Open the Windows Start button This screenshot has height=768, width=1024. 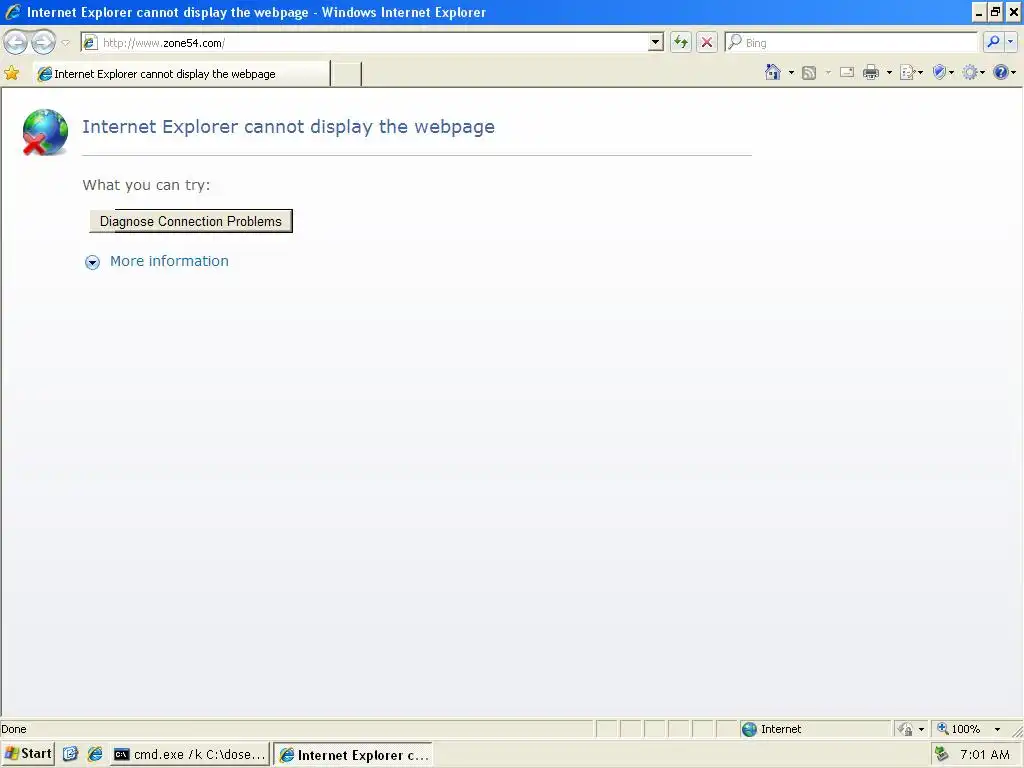click(28, 754)
